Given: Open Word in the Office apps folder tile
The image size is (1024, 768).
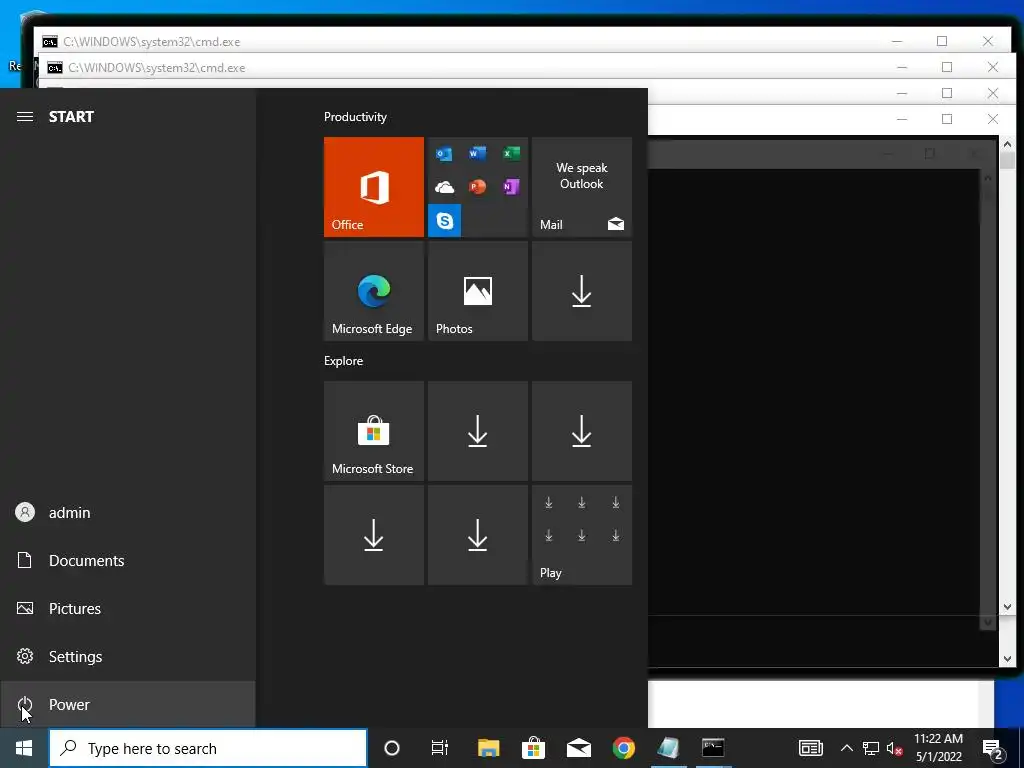Looking at the screenshot, I should (477, 153).
